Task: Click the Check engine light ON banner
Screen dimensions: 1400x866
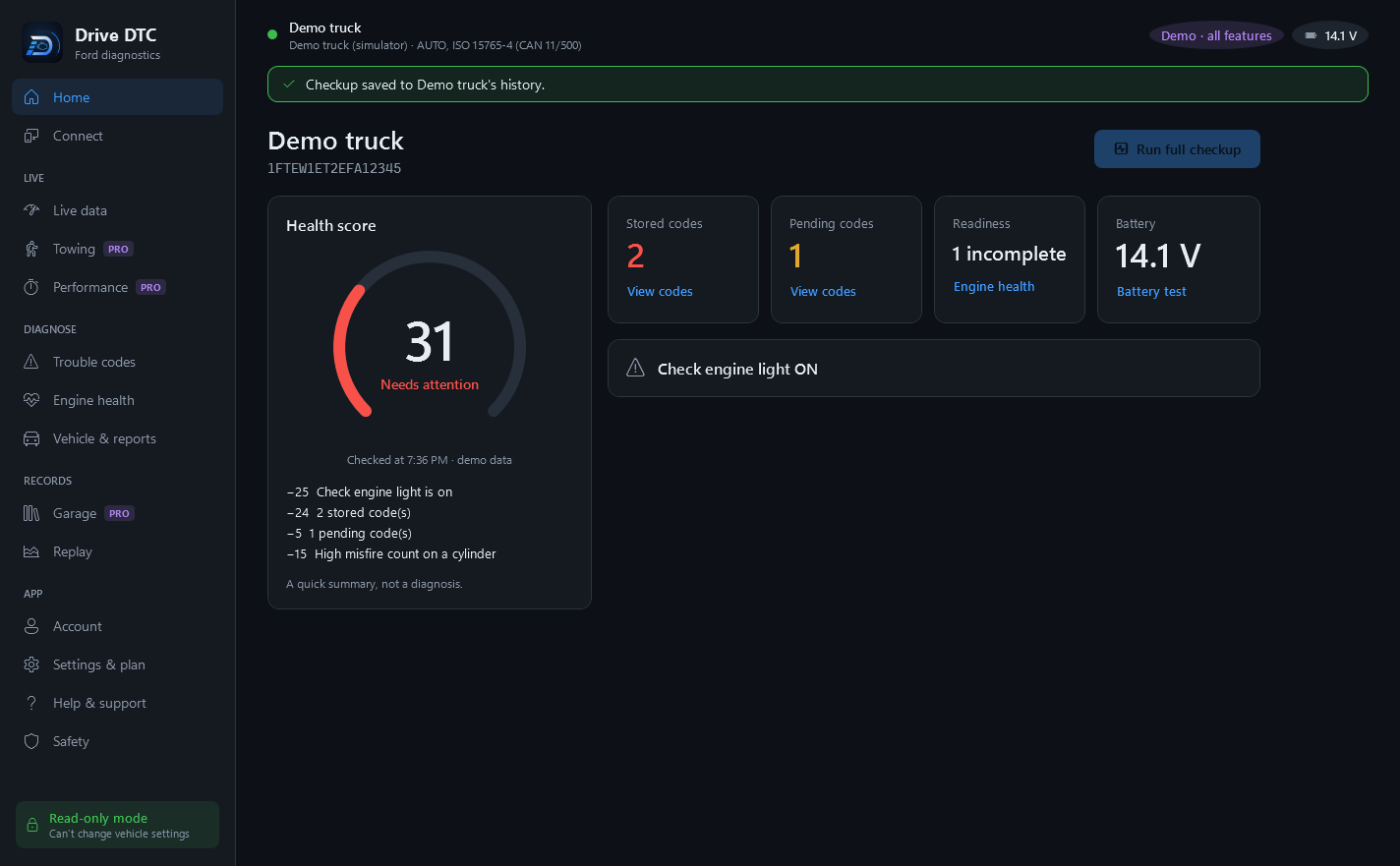Action: point(934,369)
